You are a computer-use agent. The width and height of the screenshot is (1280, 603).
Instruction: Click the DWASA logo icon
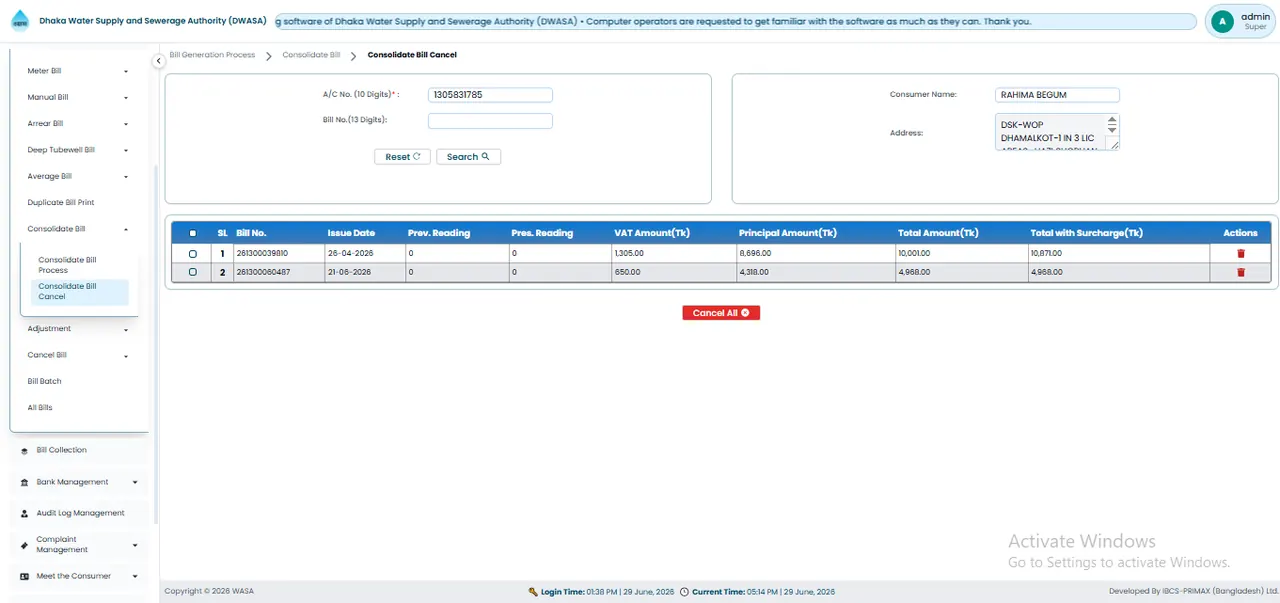point(20,21)
